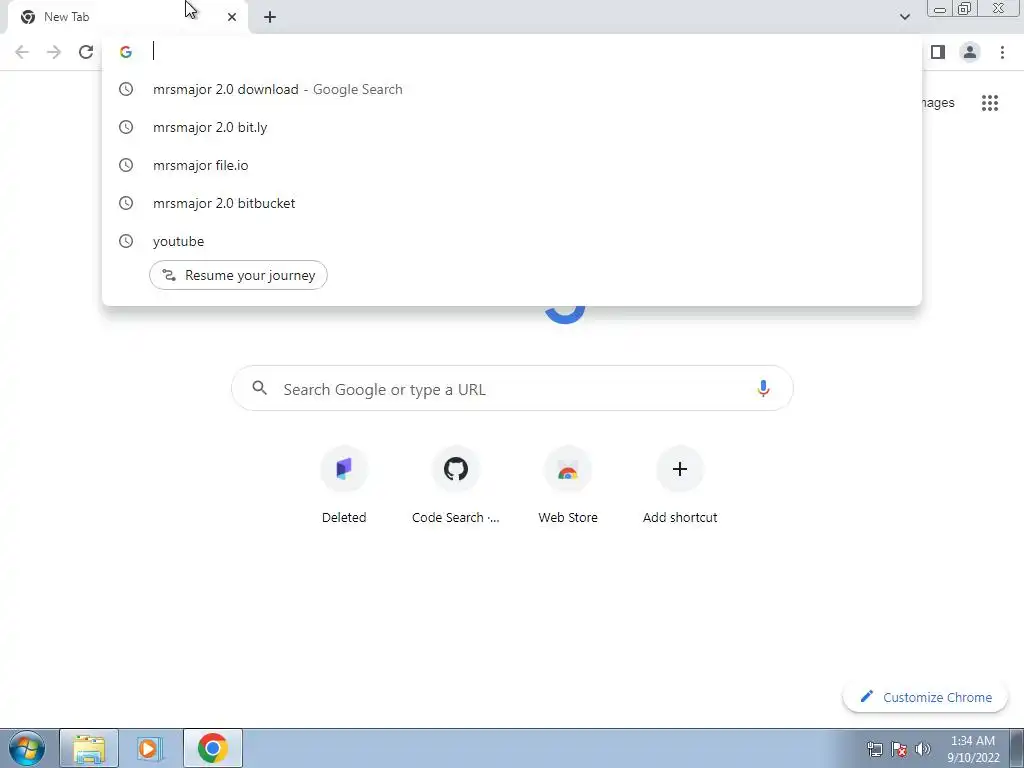Viewport: 1024px width, 768px height.
Task: Open the tab search dropdown arrow
Action: 904,17
